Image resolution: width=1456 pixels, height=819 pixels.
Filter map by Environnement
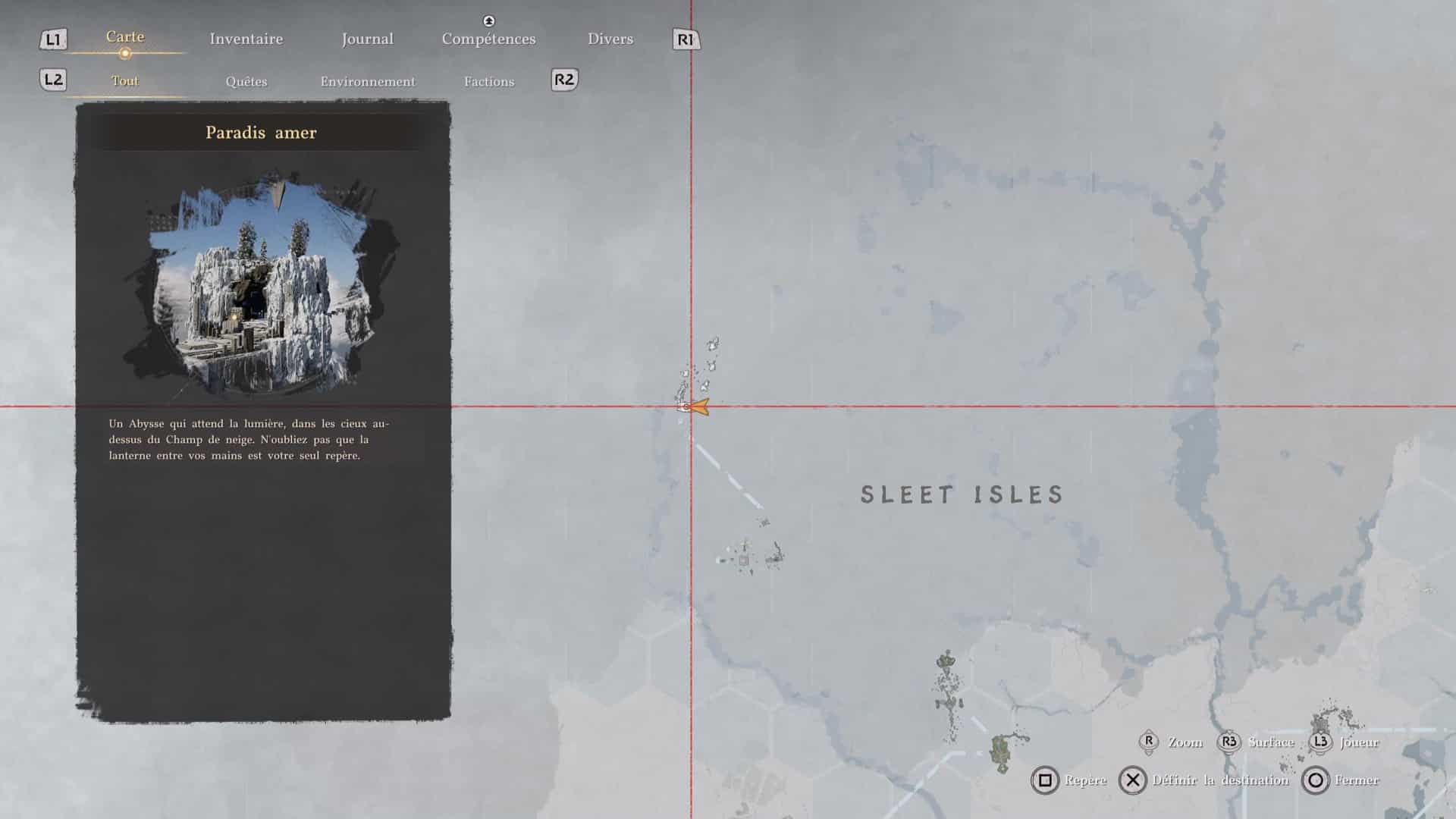point(367,81)
